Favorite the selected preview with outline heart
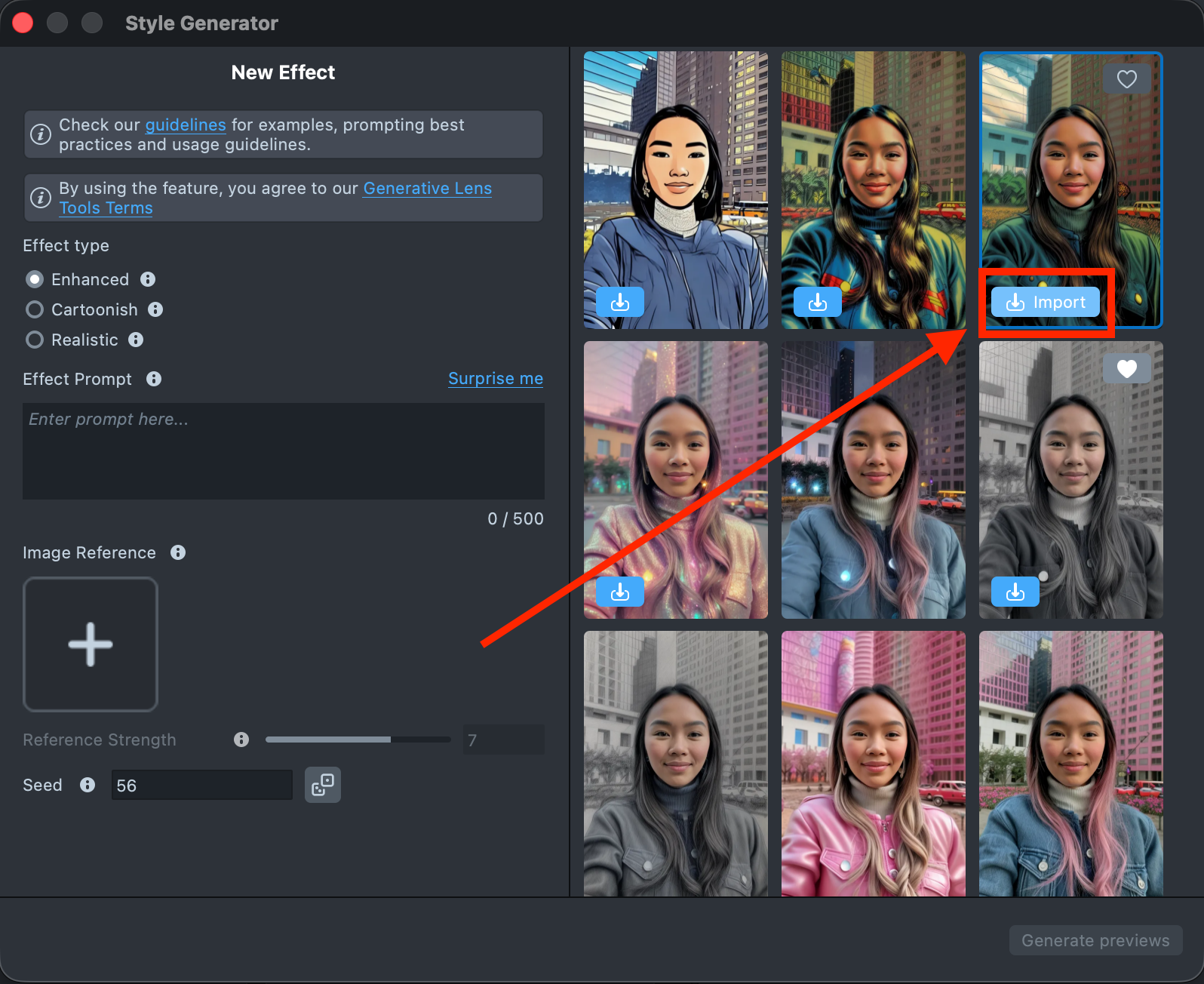The width and height of the screenshot is (1204, 984). pos(1126,79)
